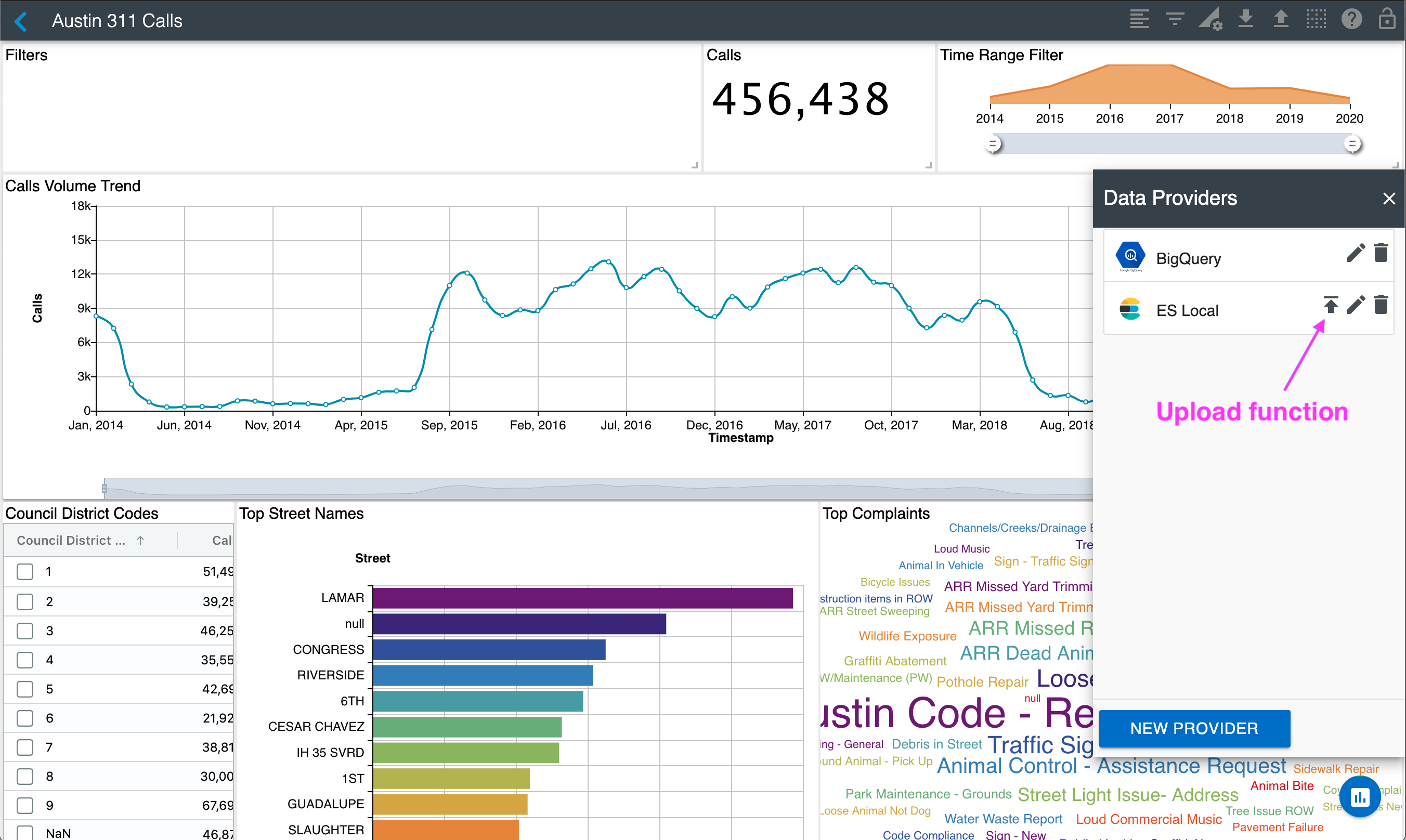Click the 6TH bar in the street chart
Image resolution: width=1406 pixels, height=840 pixels.
point(478,701)
